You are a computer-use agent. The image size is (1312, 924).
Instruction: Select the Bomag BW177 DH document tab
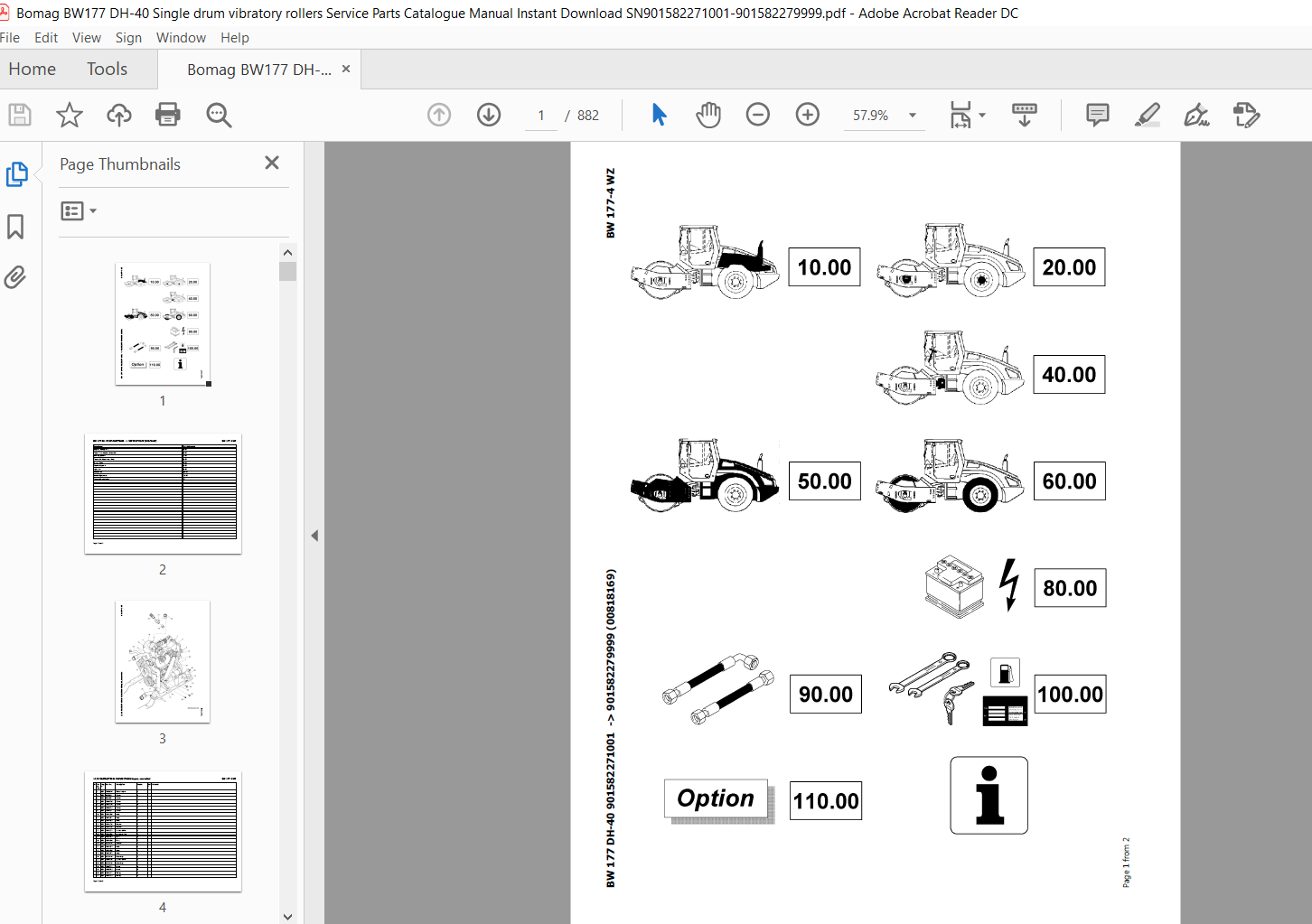259,70
